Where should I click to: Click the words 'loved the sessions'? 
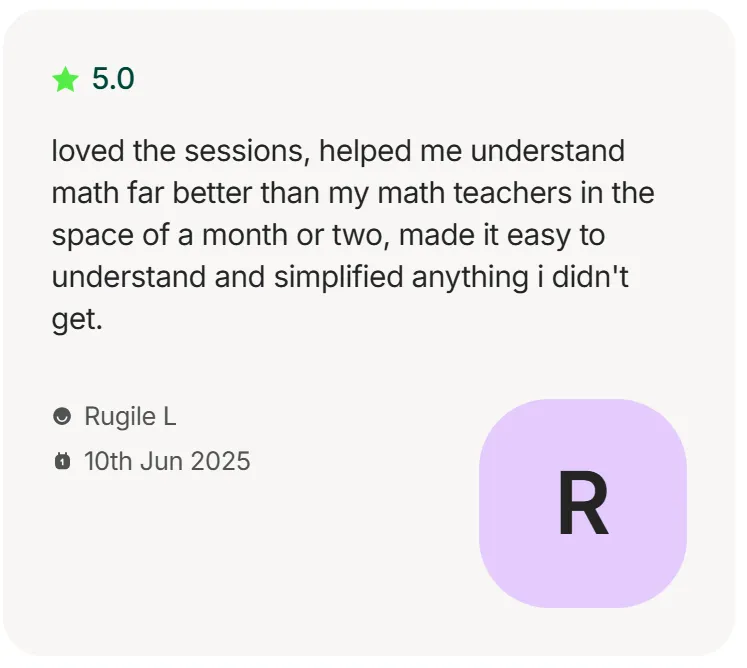click(x=178, y=151)
